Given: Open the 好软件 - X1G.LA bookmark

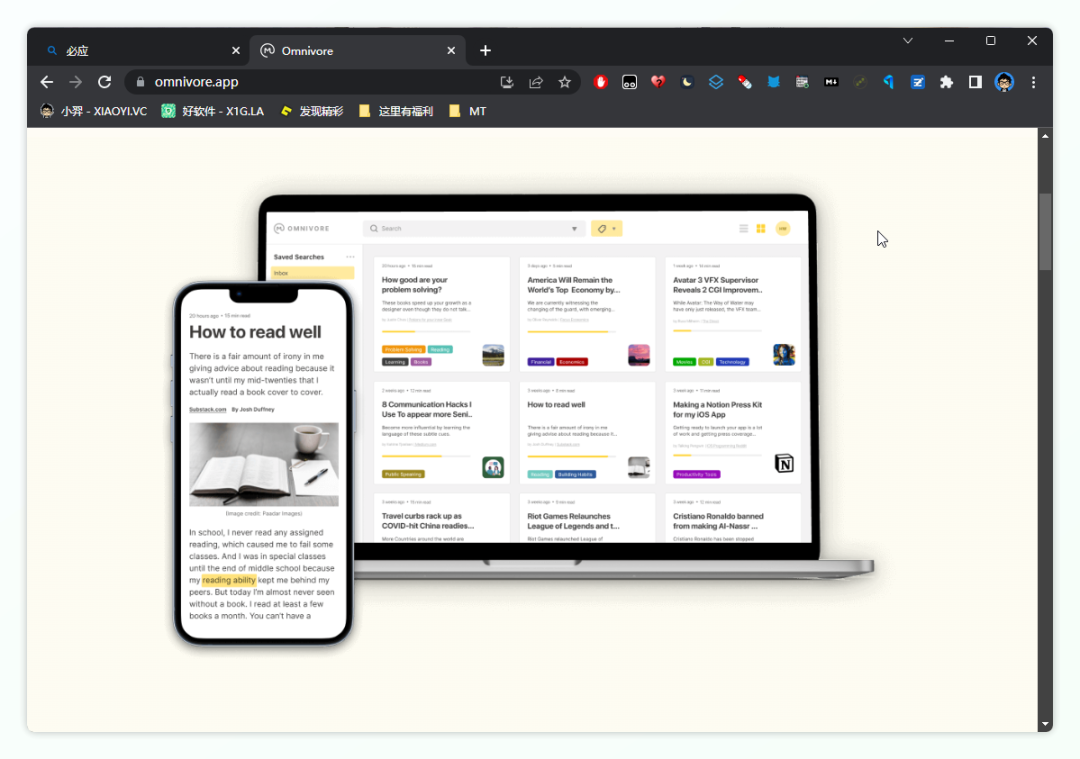Looking at the screenshot, I should [213, 111].
